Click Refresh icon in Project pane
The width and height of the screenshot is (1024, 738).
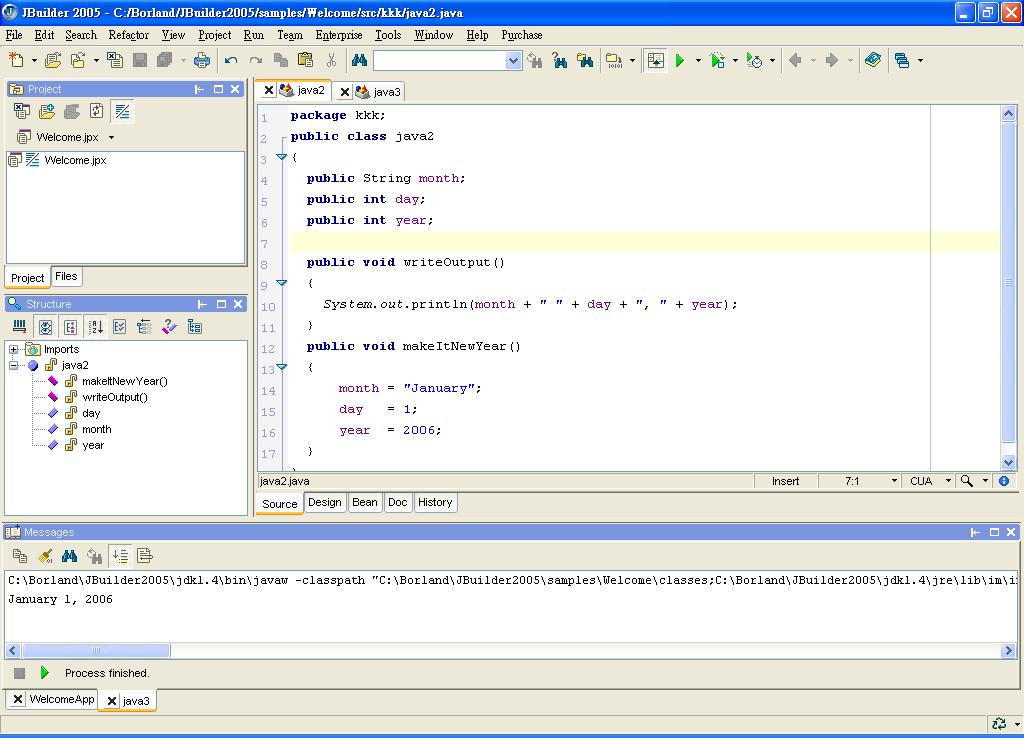point(97,112)
